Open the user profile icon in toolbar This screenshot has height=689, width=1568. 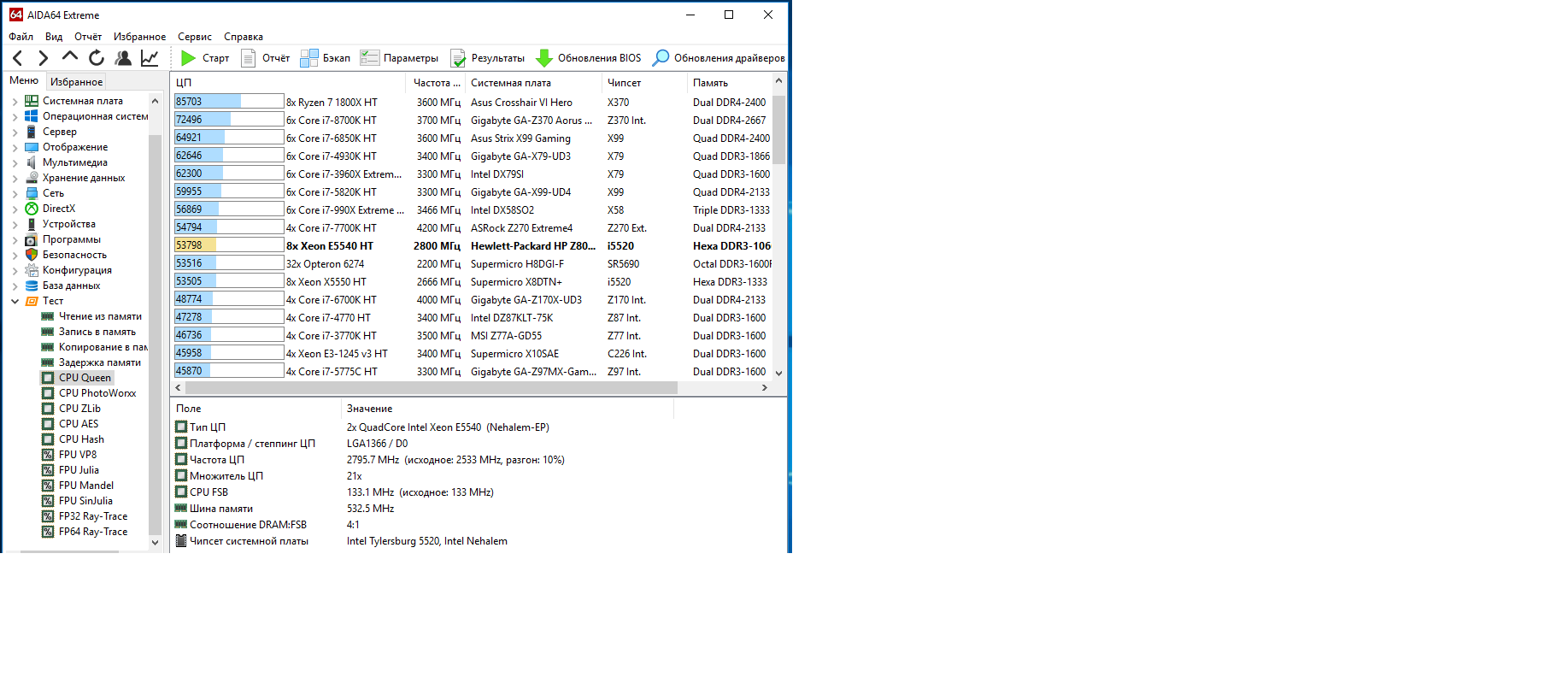123,58
